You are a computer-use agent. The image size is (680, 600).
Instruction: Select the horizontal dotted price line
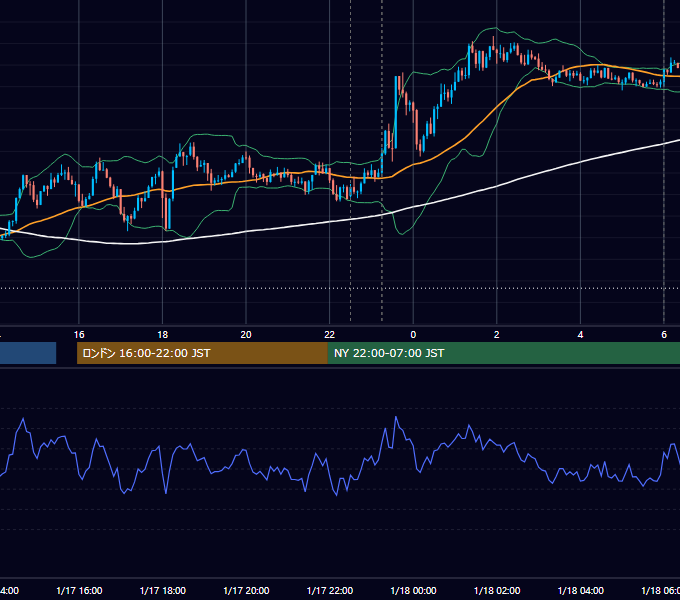[340, 288]
